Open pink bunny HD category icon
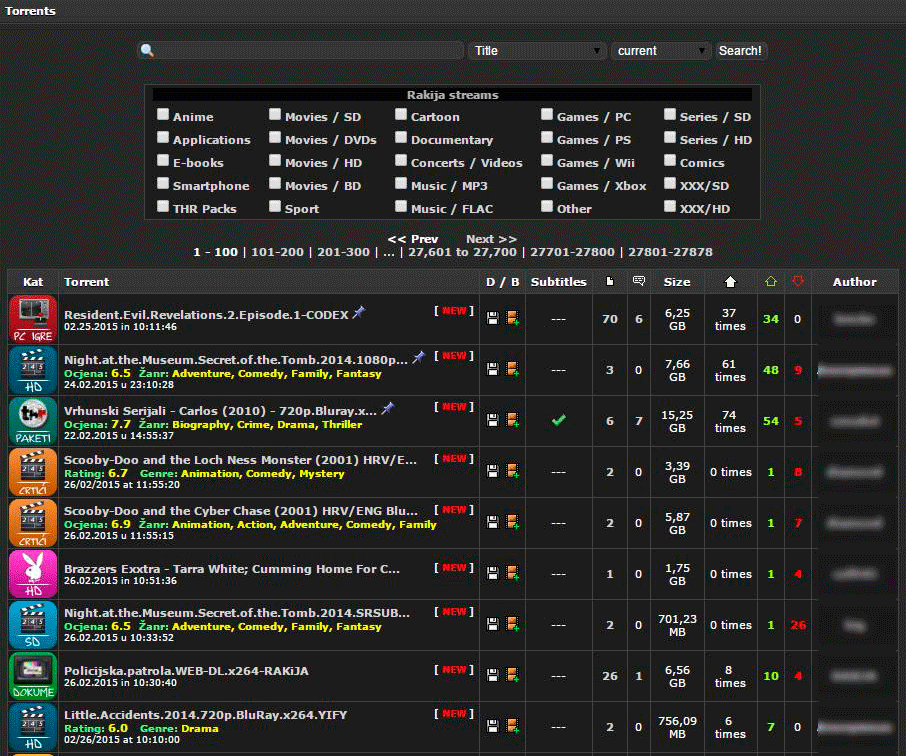This screenshot has width=906, height=756. point(33,574)
